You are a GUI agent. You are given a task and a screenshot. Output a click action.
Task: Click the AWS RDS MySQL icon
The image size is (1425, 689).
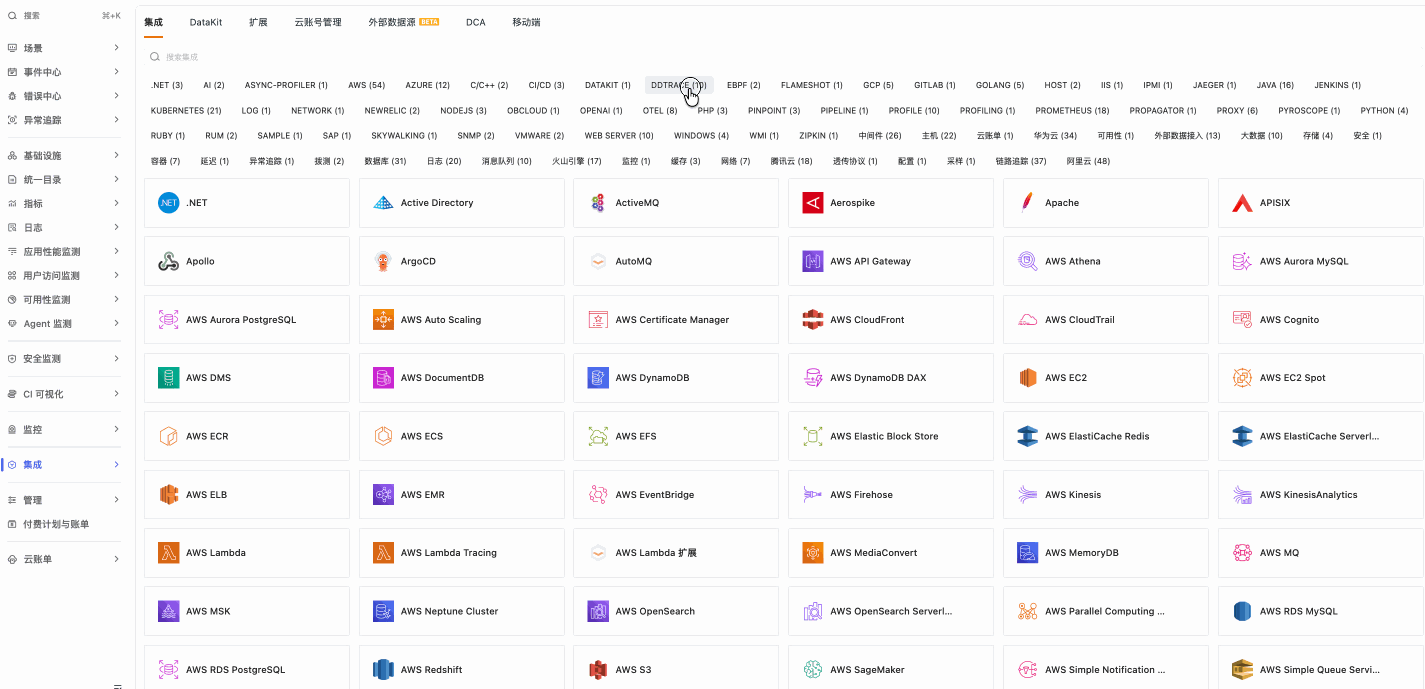(1242, 611)
